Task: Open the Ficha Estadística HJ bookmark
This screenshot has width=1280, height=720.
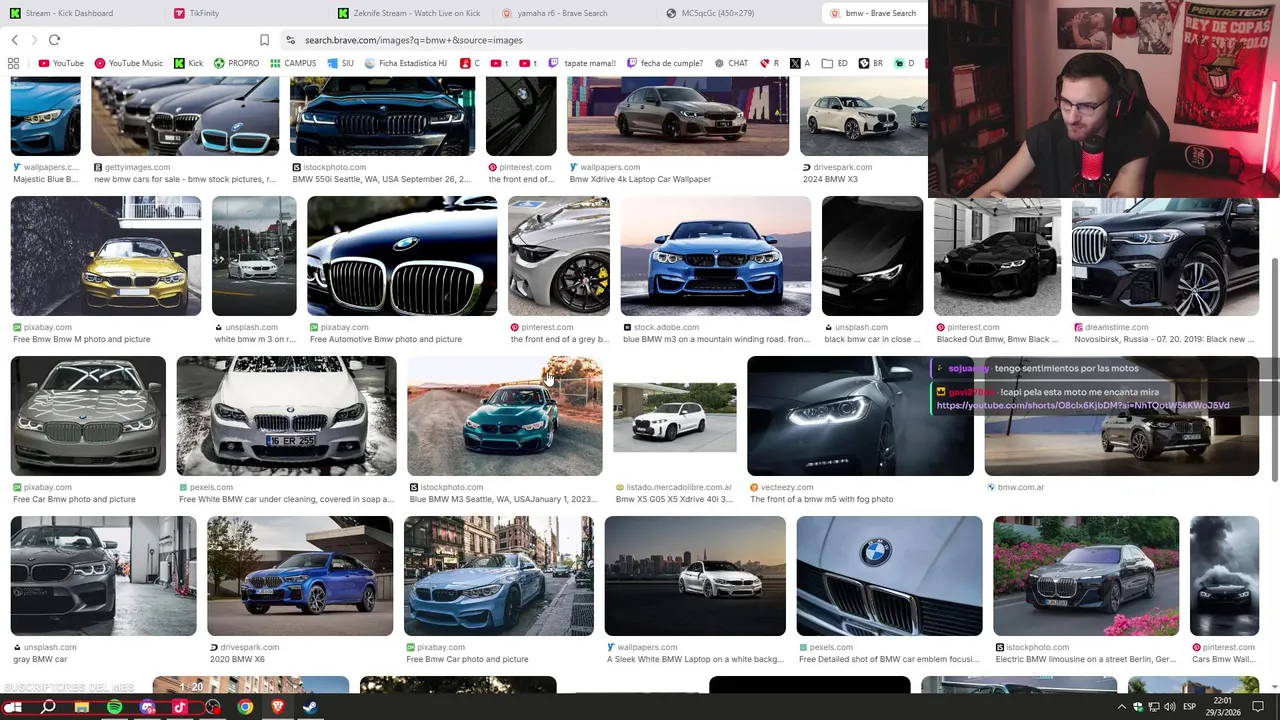Action: point(406,63)
